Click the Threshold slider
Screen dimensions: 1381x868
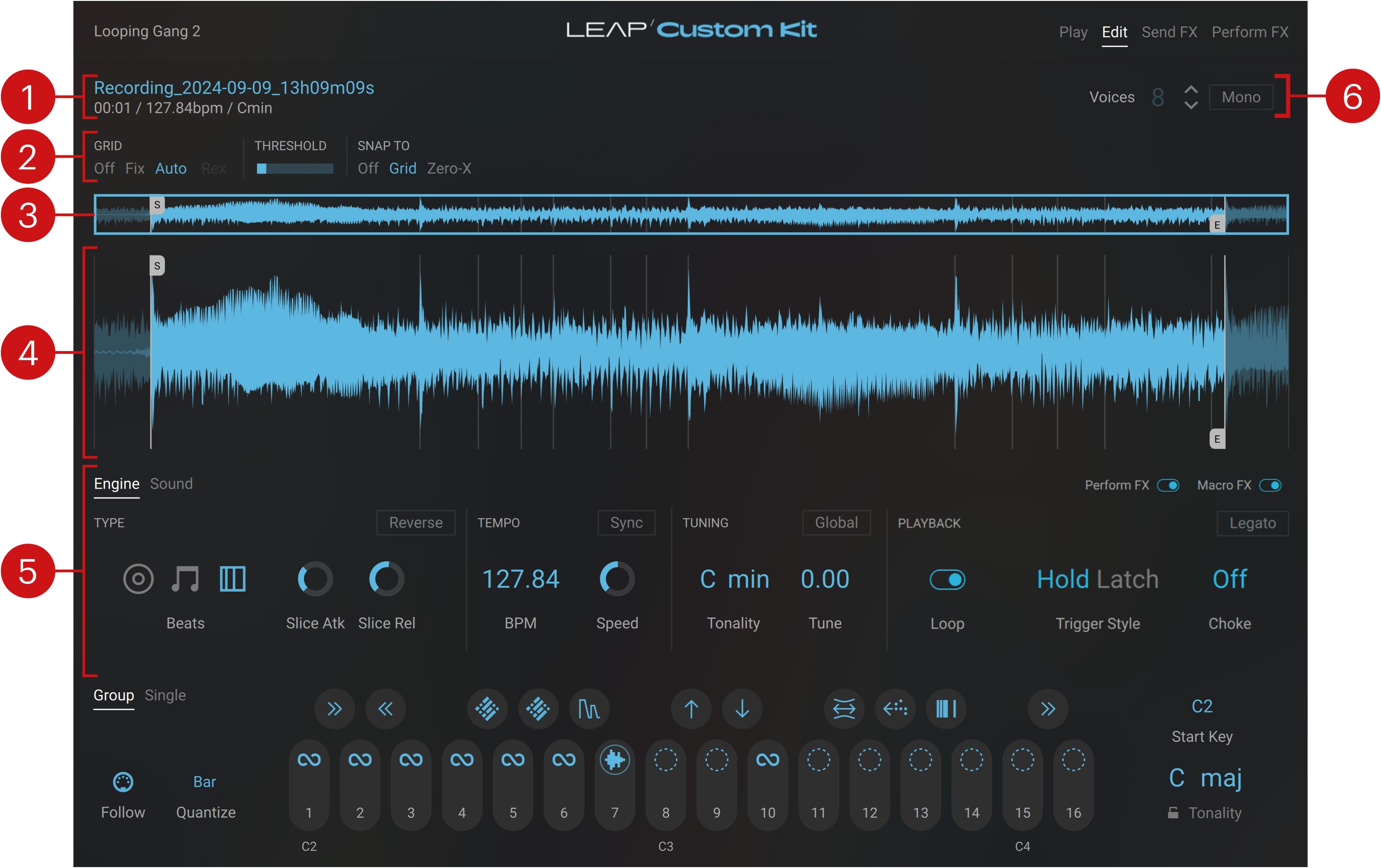(295, 169)
